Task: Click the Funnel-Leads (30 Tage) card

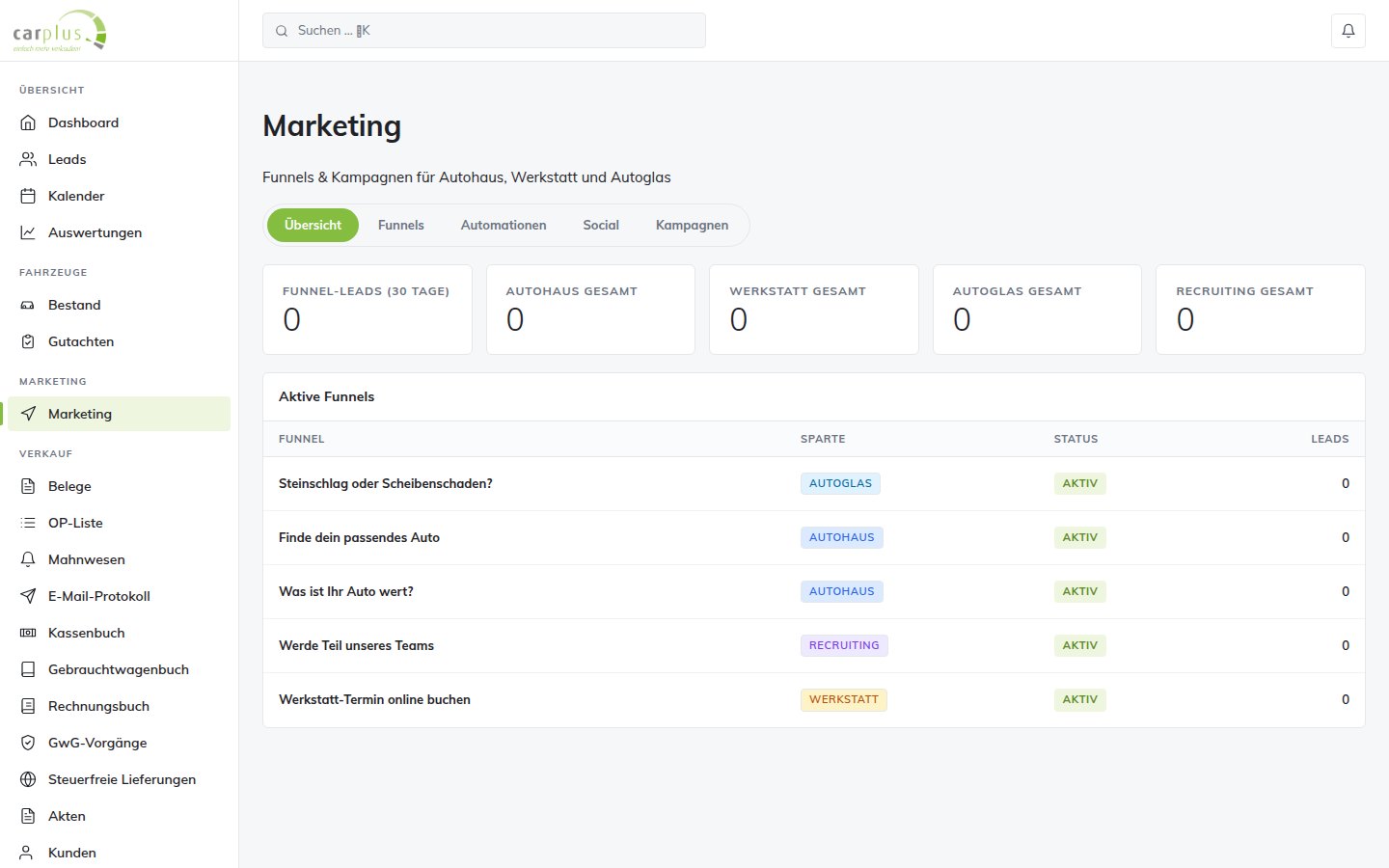Action: (368, 310)
